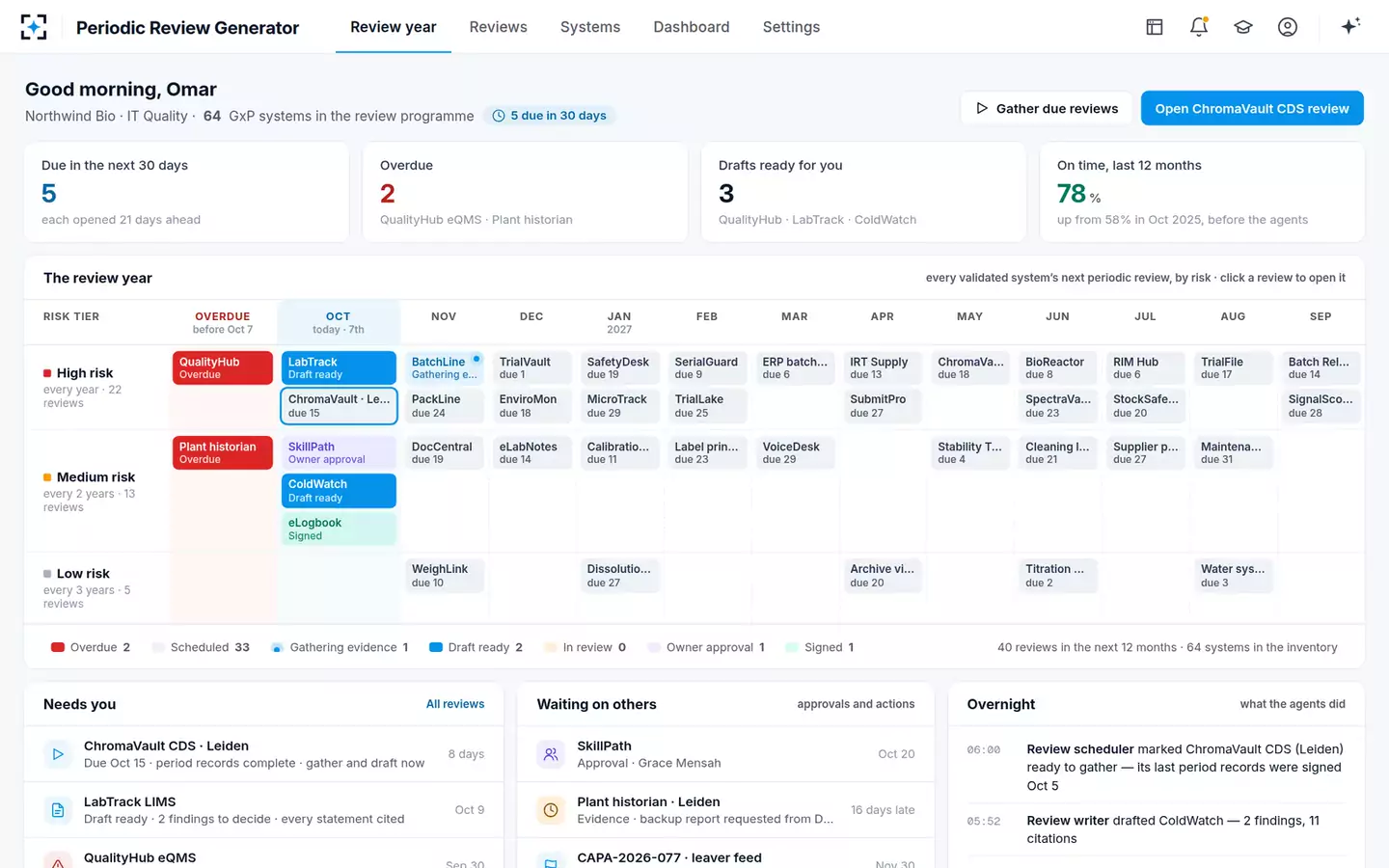Switch to the Systems tab

point(590,27)
